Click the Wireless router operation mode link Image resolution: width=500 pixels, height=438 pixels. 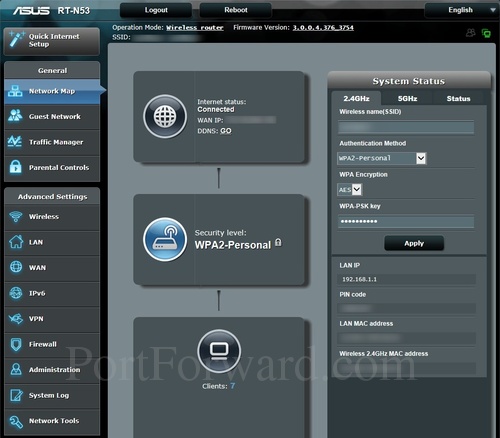(x=195, y=28)
